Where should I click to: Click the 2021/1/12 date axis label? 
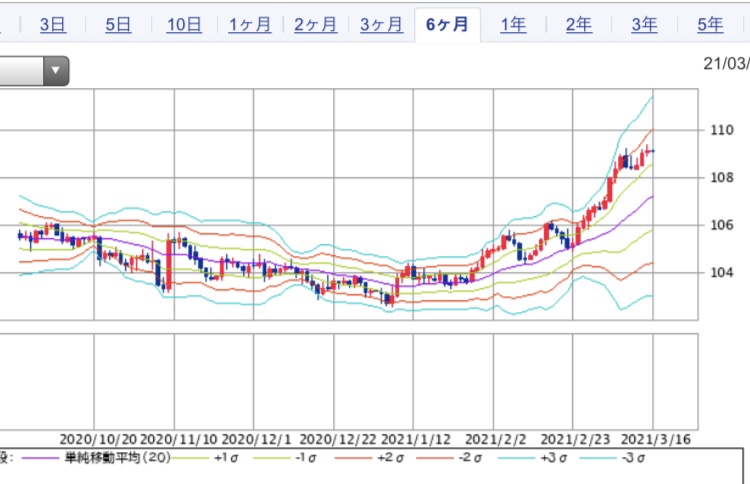click(416, 440)
